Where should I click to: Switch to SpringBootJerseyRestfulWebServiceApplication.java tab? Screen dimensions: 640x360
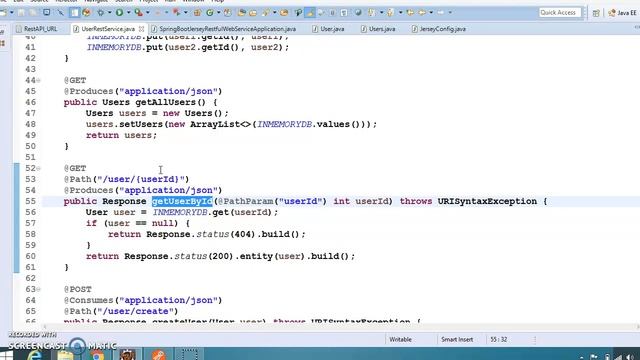coord(224,29)
